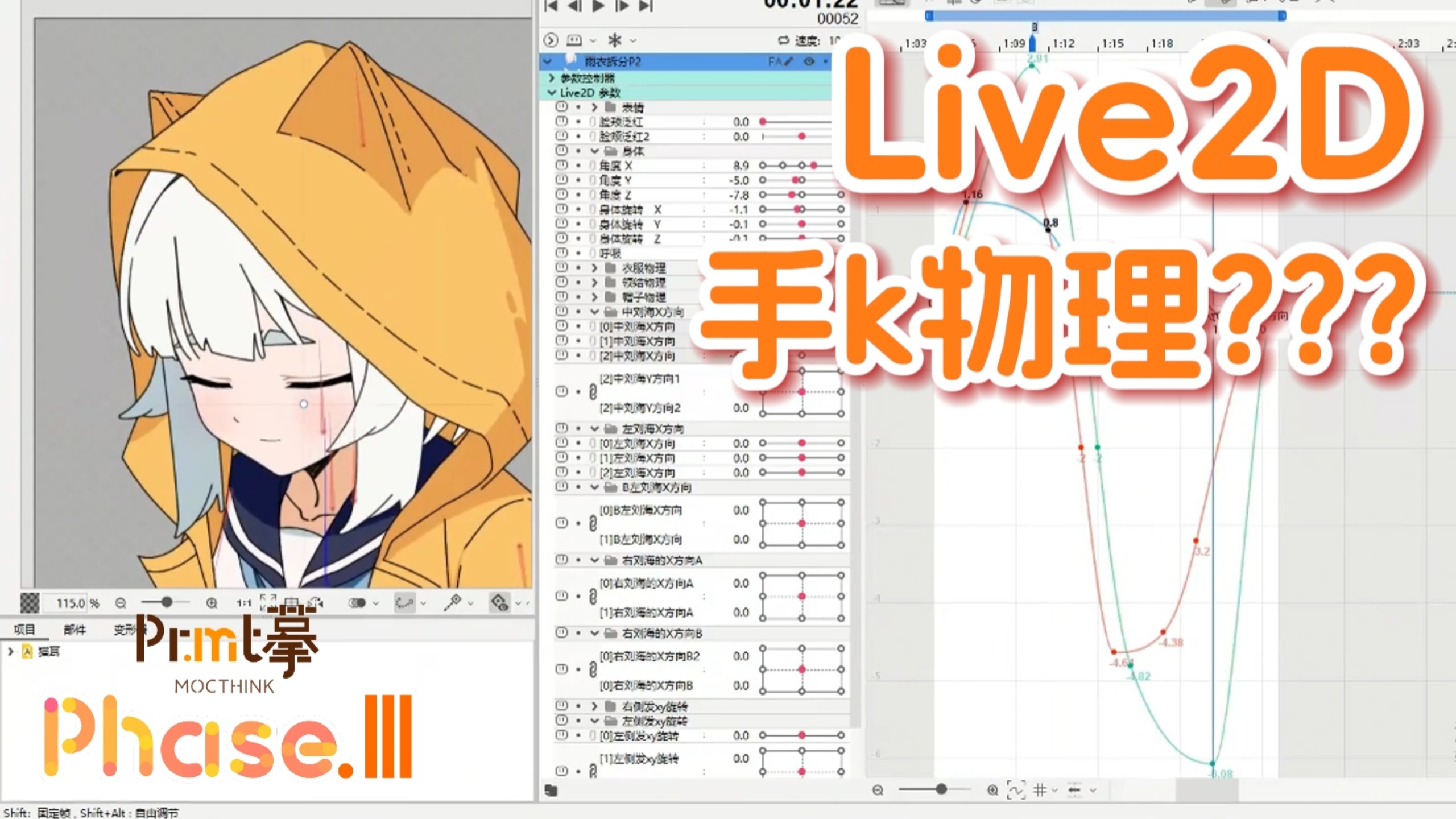This screenshot has height=819, width=1456.
Task: Collapse the Live2D 参数 section
Action: point(551,92)
